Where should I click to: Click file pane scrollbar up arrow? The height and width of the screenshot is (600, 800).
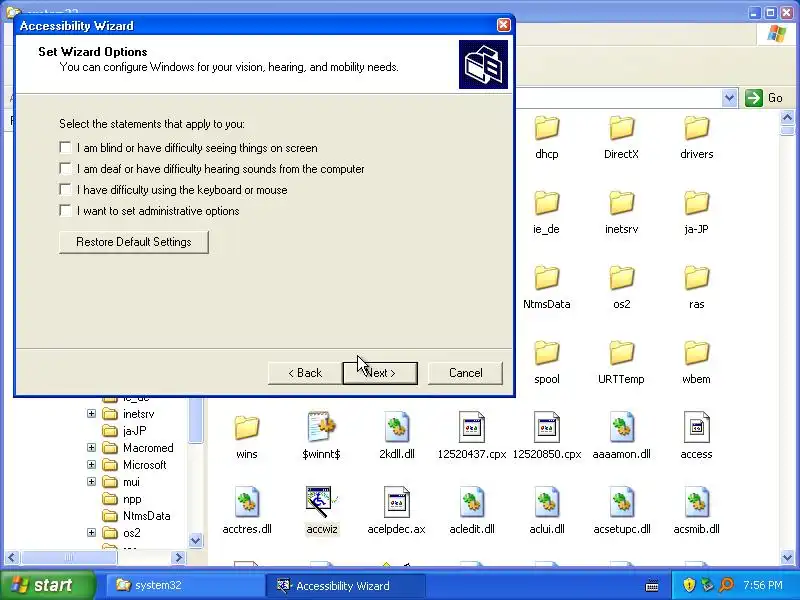point(787,117)
